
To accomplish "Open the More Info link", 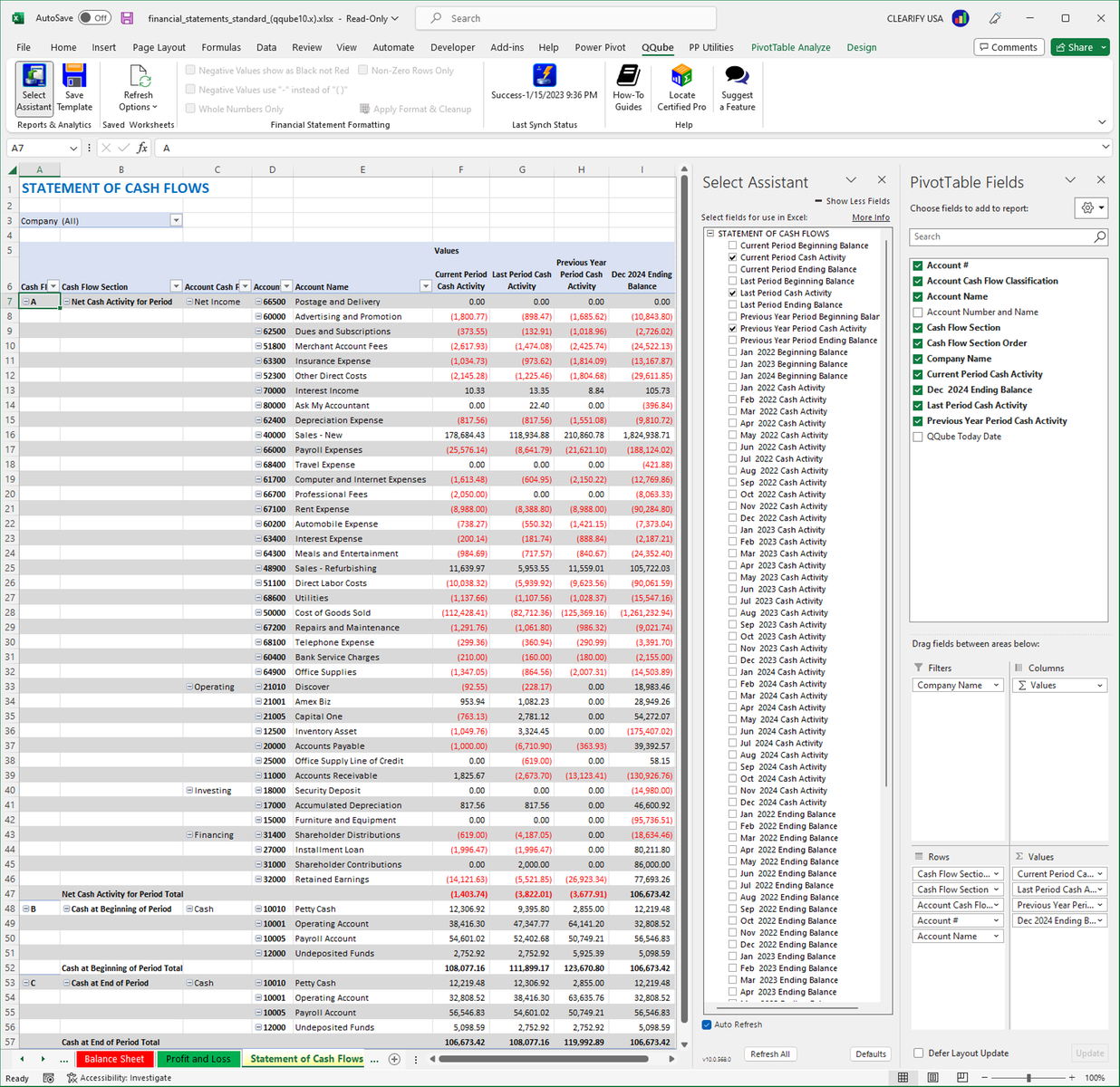I will 871,217.
